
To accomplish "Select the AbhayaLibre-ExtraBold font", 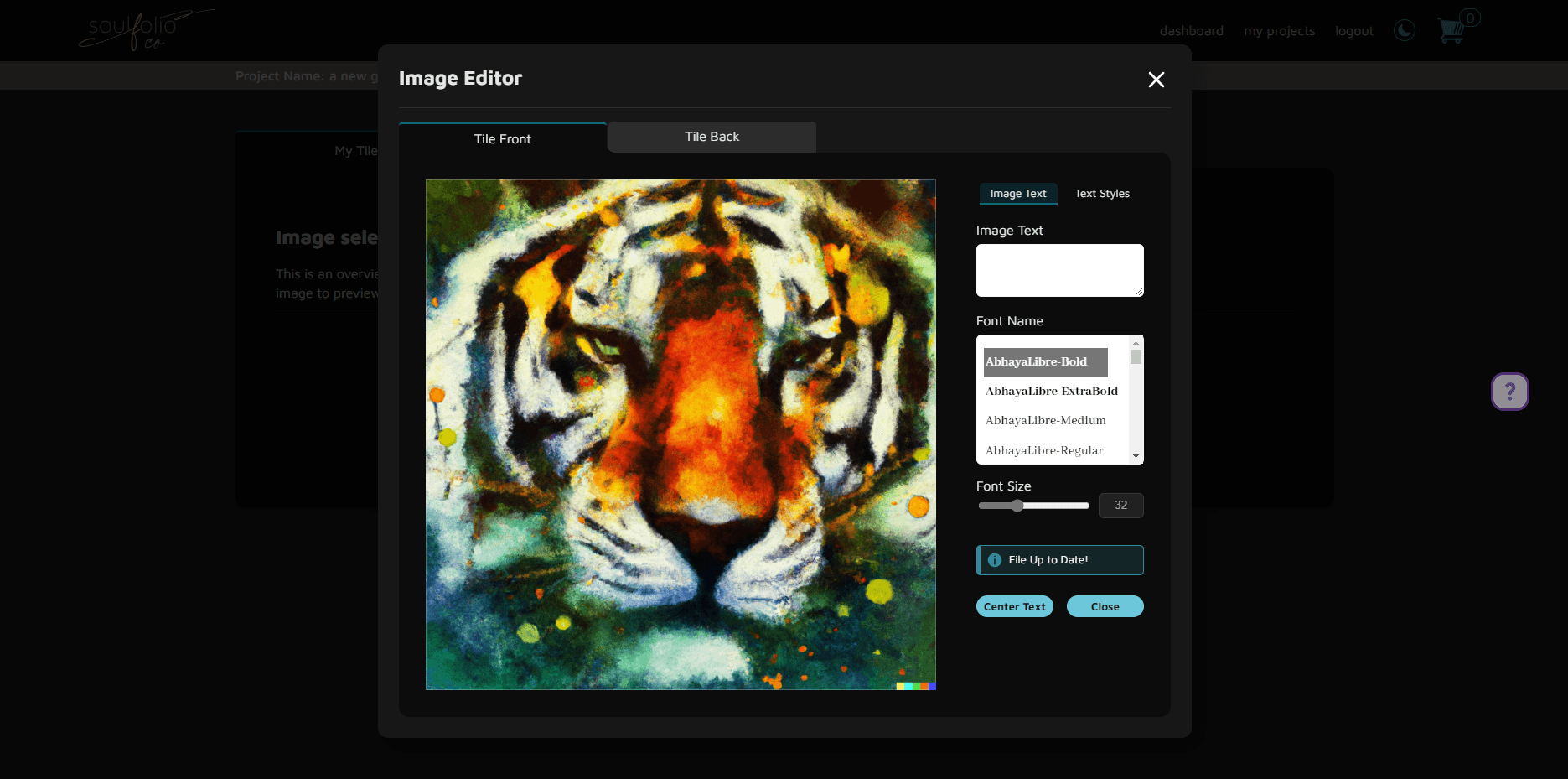I will pyautogui.click(x=1052, y=391).
